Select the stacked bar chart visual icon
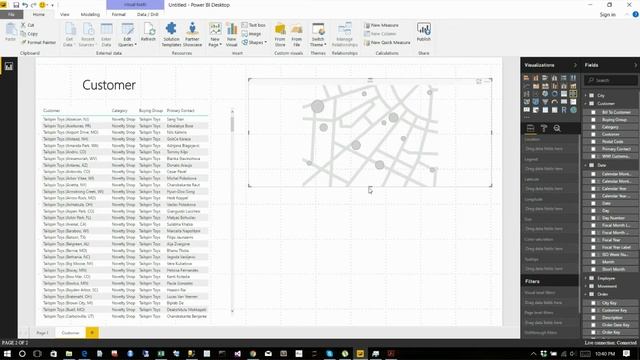This screenshot has width=640, height=360. tap(527, 78)
